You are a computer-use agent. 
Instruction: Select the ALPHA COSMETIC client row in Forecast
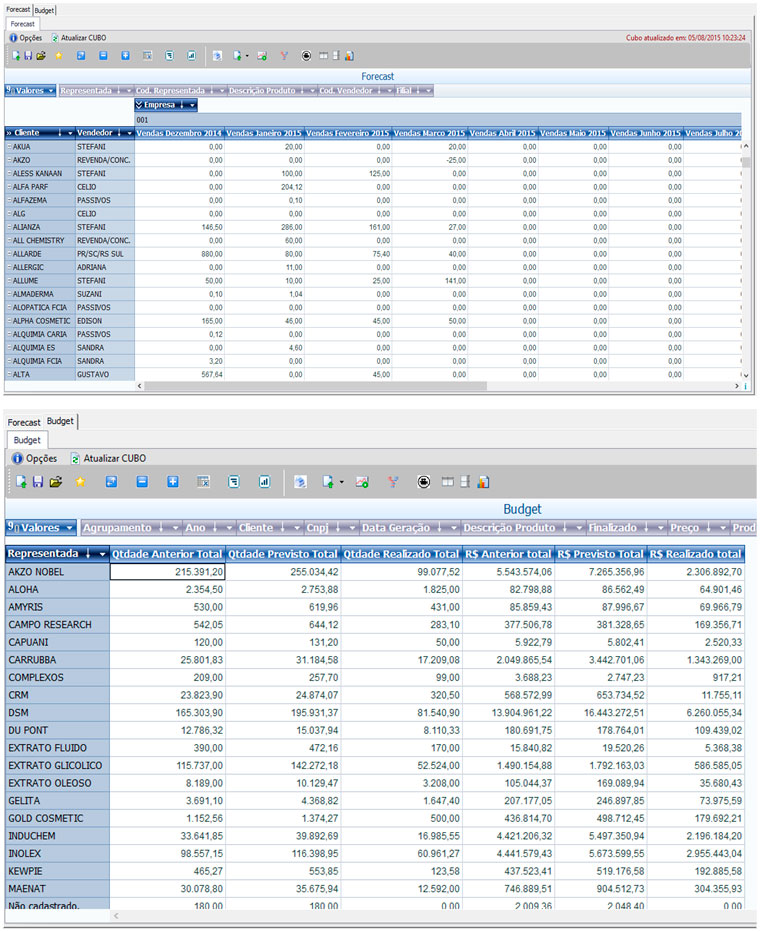(x=40, y=321)
